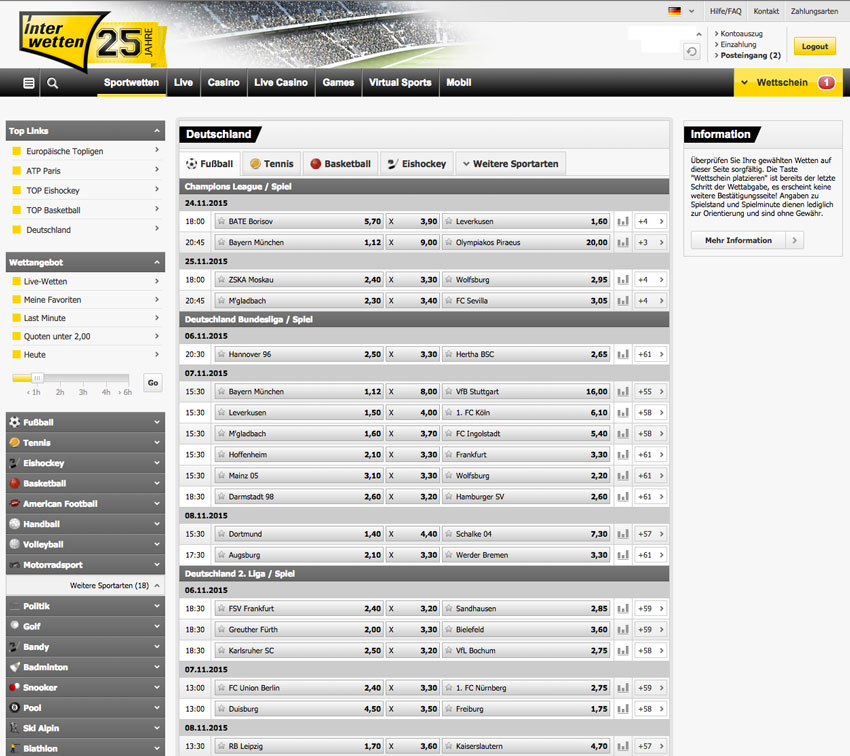
Task: Select the Fußball tab
Action: point(209,164)
